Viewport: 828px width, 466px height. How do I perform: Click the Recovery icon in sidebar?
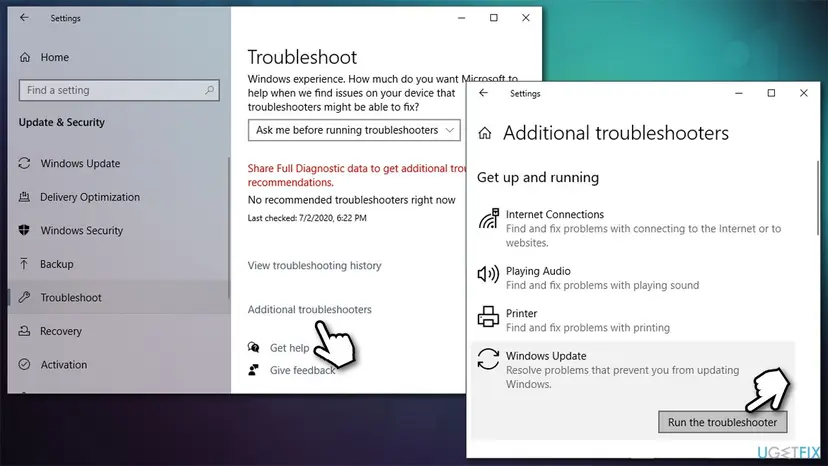click(x=24, y=331)
